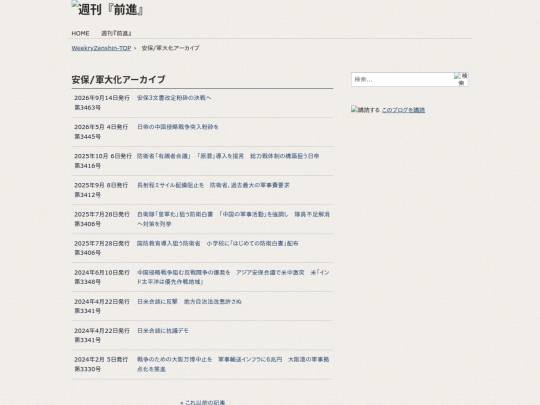The width and height of the screenshot is (540, 405).
Task: Open article 日米会談に抗議デモ
Action: point(163,331)
